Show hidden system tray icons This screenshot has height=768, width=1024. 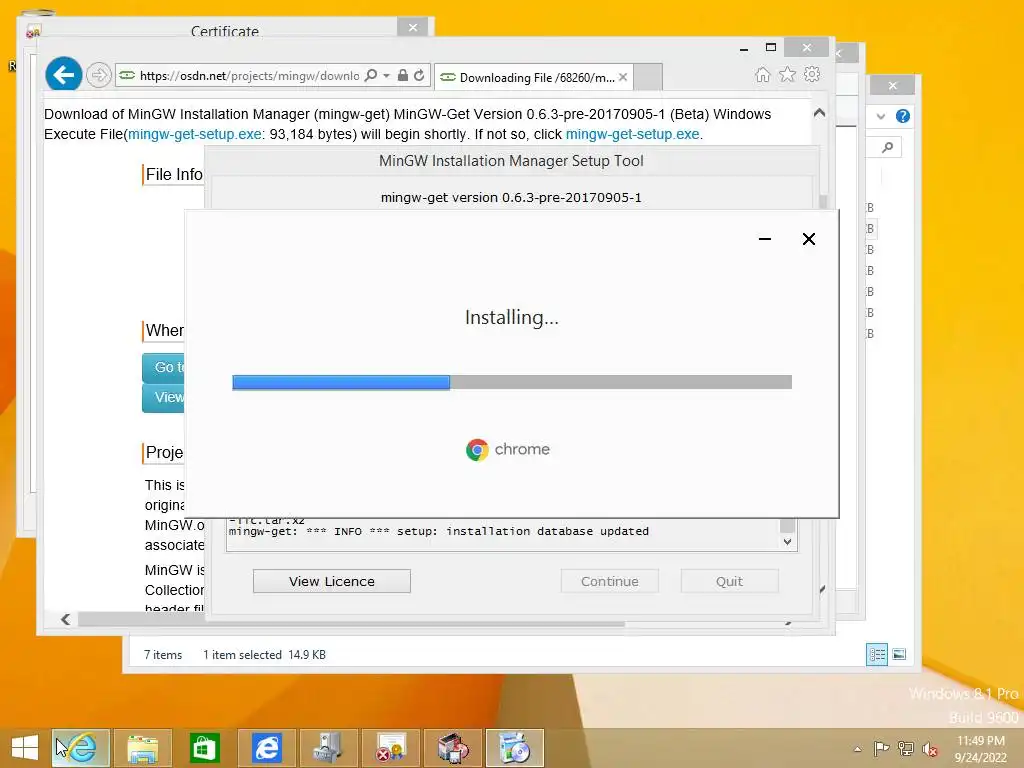(x=857, y=749)
